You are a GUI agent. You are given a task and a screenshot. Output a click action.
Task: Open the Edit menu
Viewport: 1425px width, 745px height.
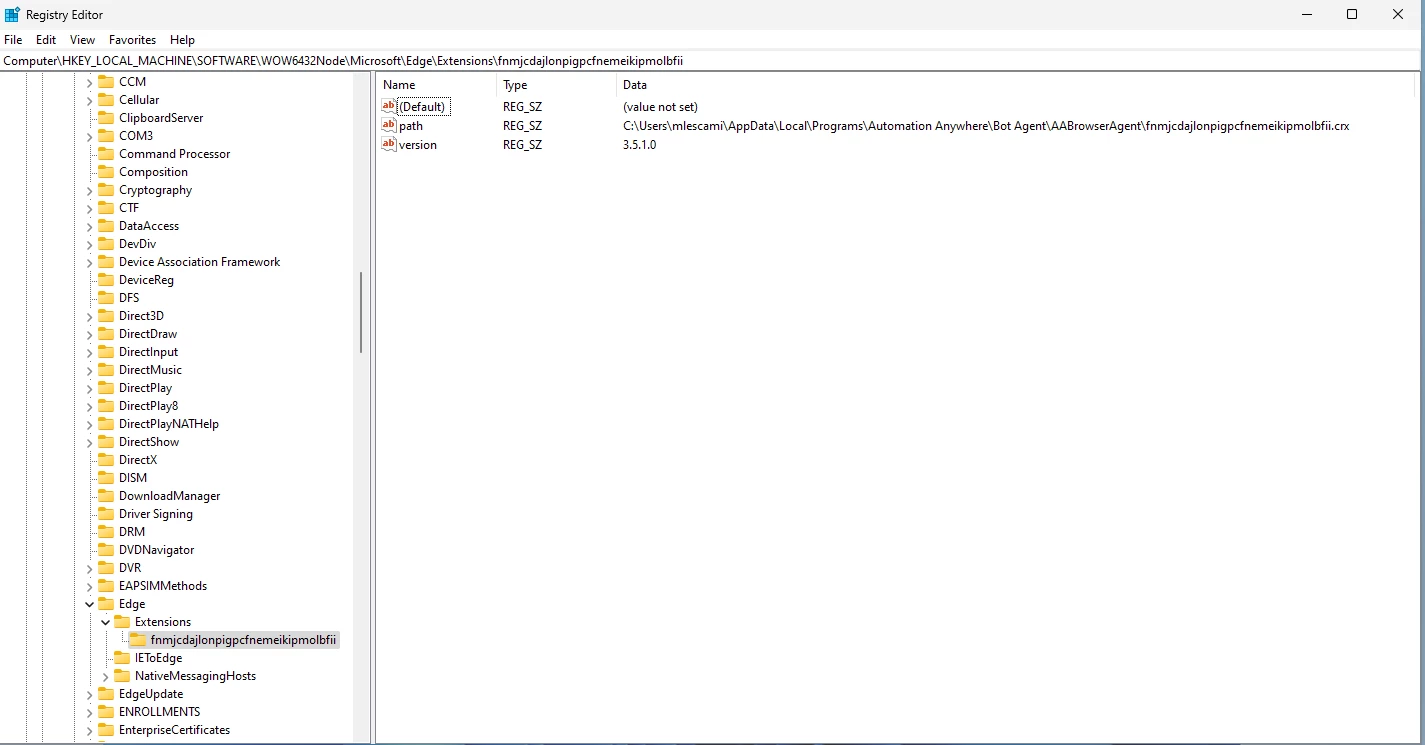(46, 40)
